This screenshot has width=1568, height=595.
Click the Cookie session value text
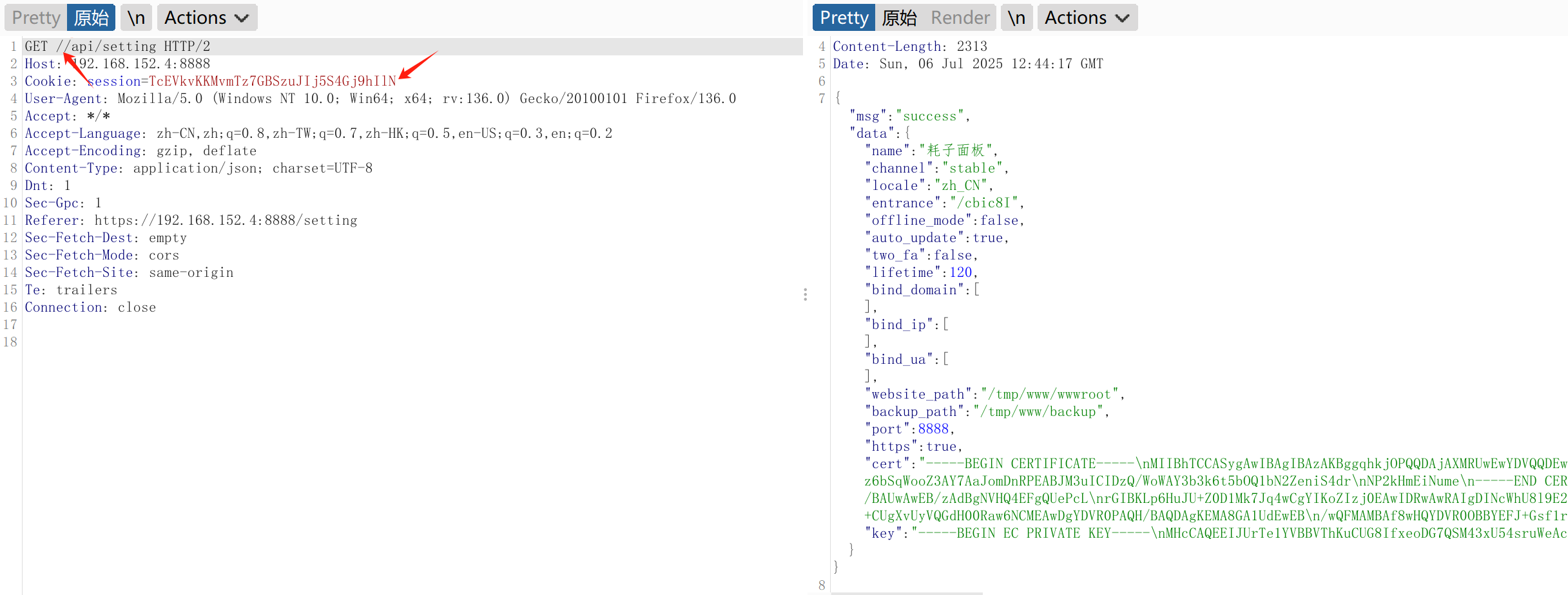272,81
